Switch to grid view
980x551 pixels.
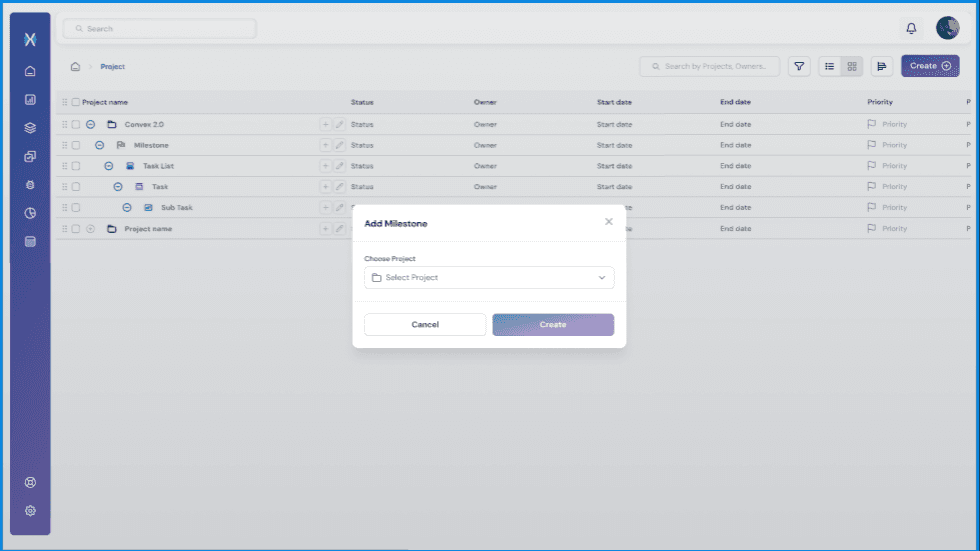pos(852,66)
